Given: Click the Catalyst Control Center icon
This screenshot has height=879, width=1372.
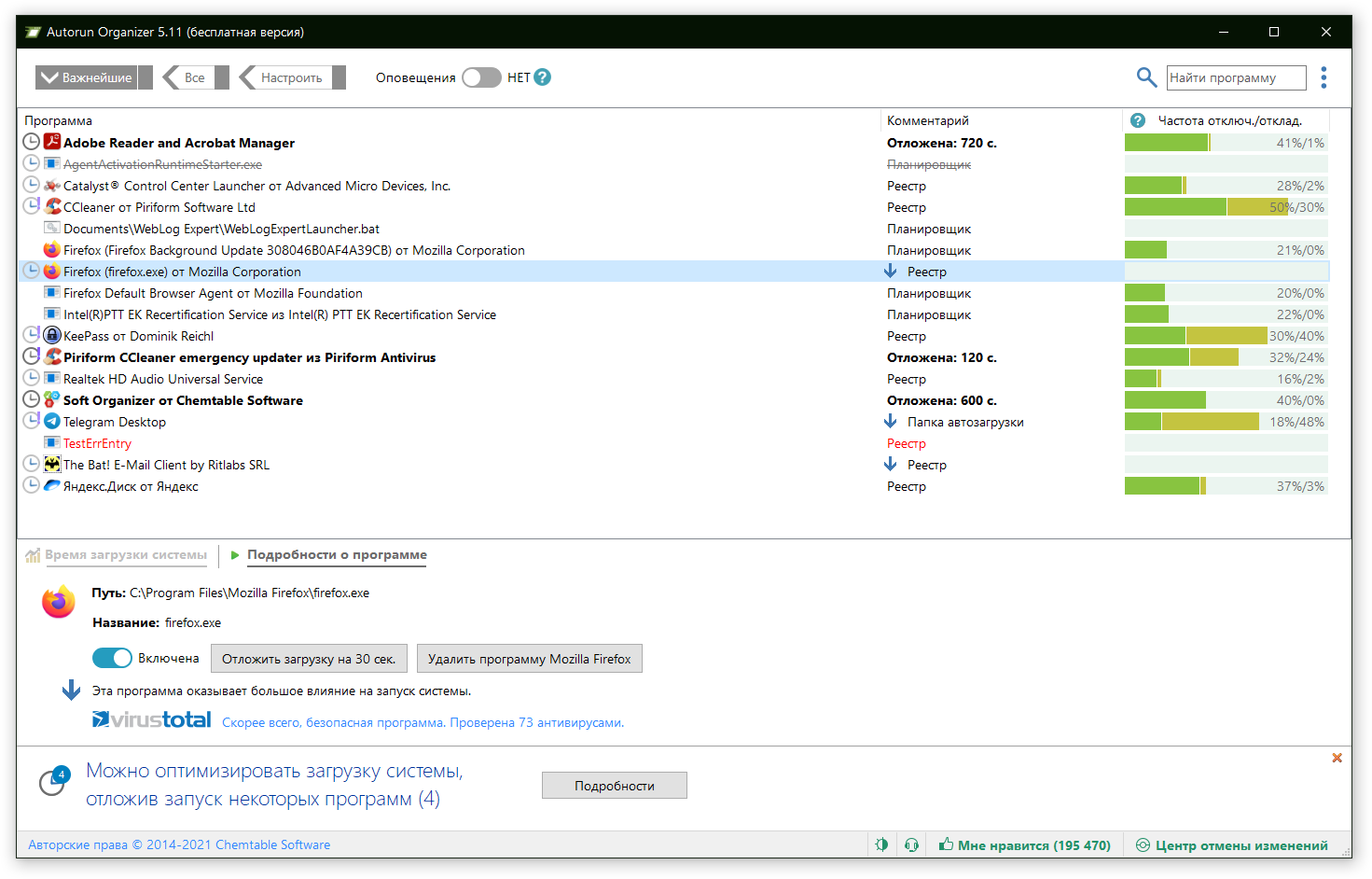Looking at the screenshot, I should click(52, 185).
